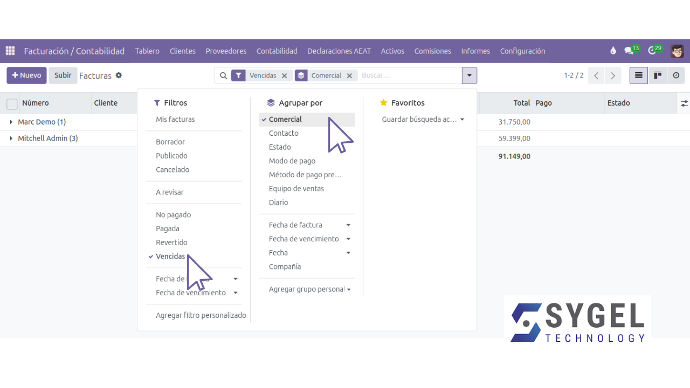Click Agregar filtro personalizado
The width and height of the screenshot is (690, 388).
[x=201, y=315]
